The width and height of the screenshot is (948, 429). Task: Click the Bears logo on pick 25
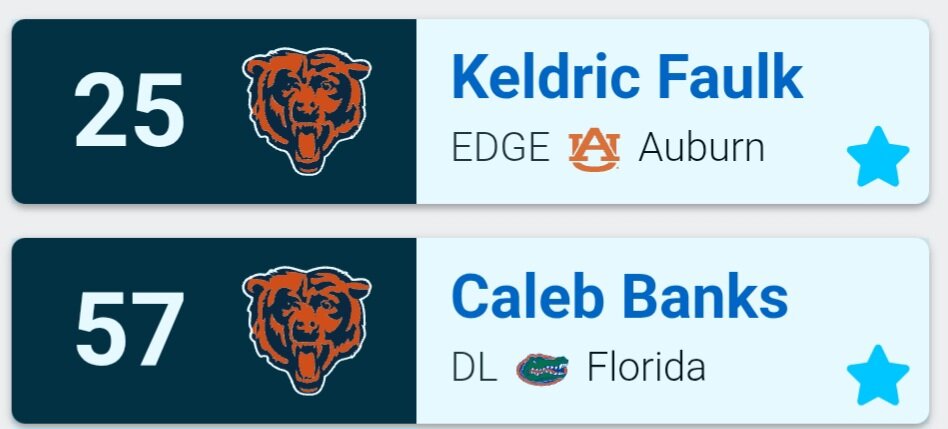click(x=306, y=111)
